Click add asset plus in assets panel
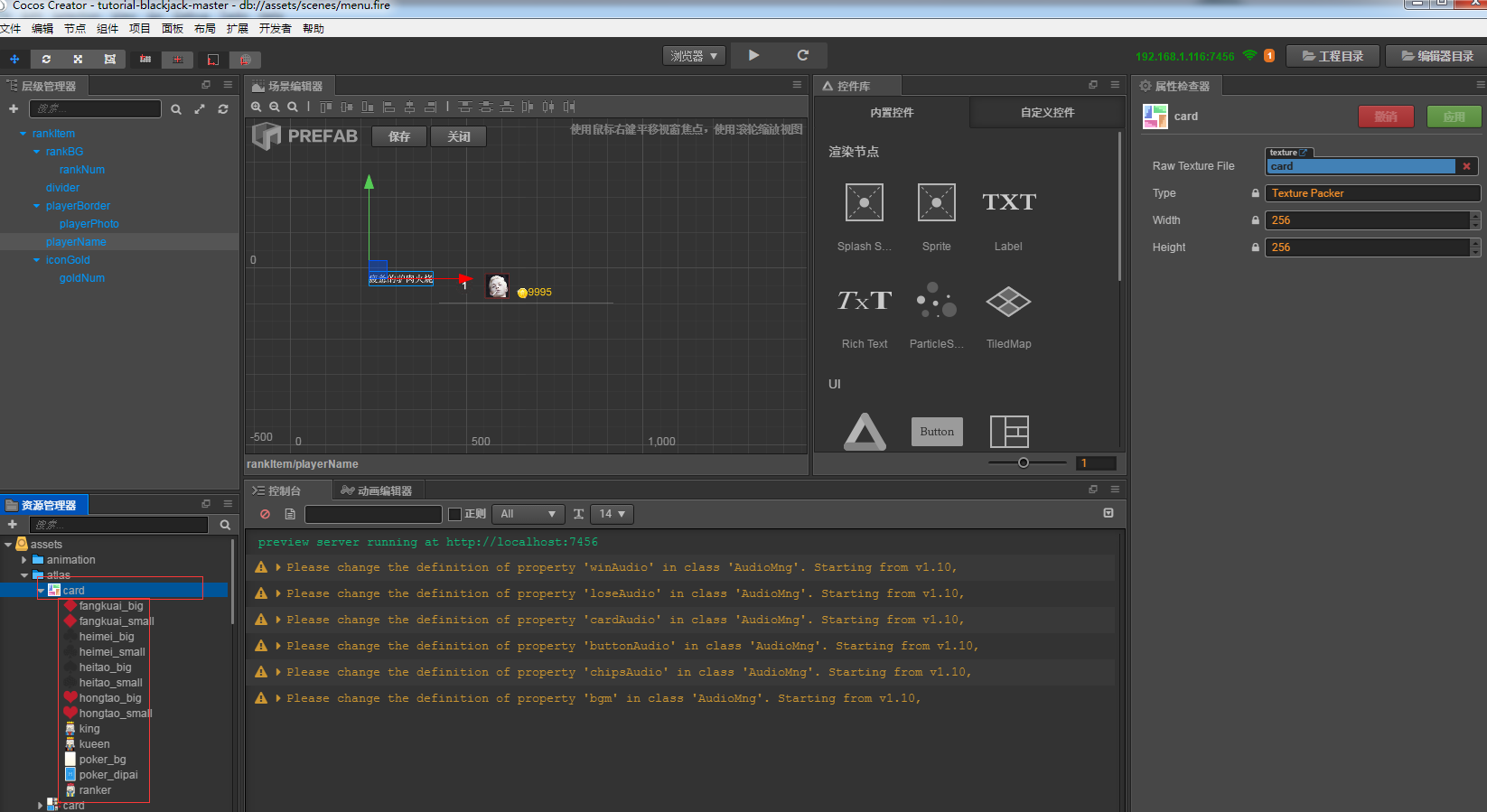 click(13, 525)
